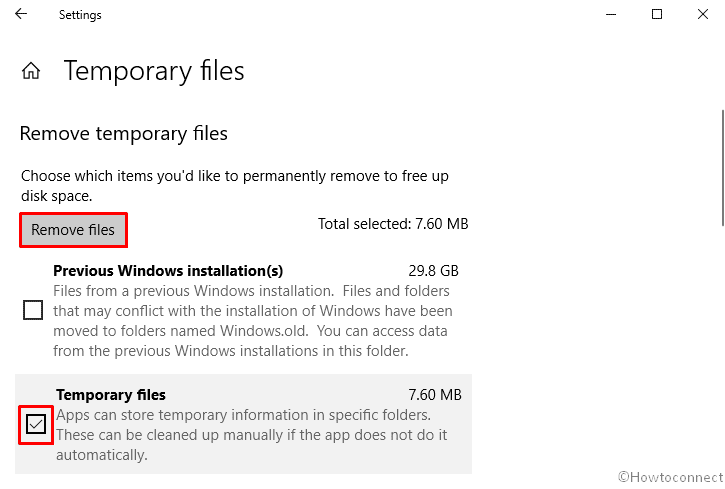Close the Settings window

[x=702, y=14]
